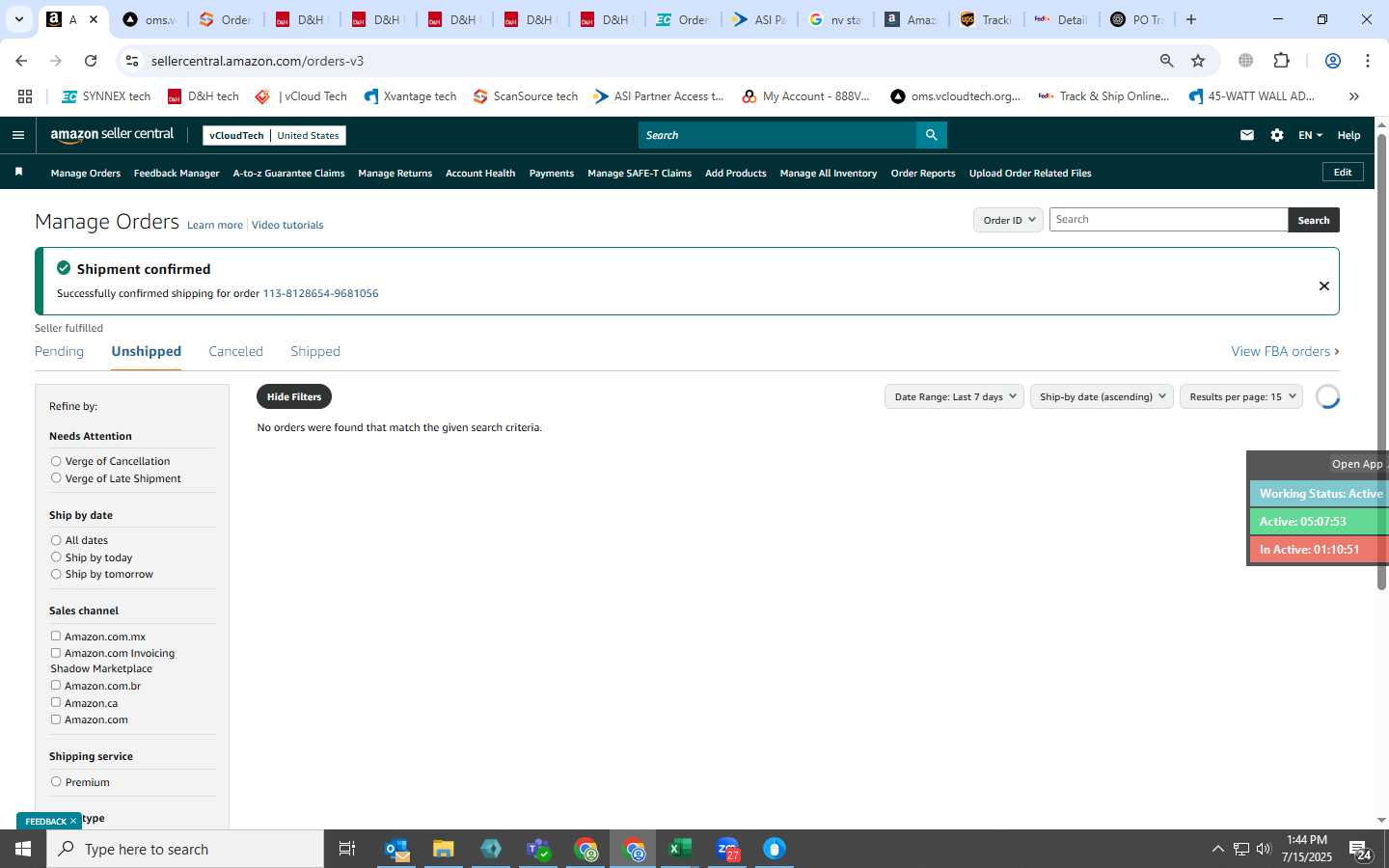Screen dimensions: 1389x868
Task: Select Verge of Late Shipment radio button
Action: pos(56,478)
